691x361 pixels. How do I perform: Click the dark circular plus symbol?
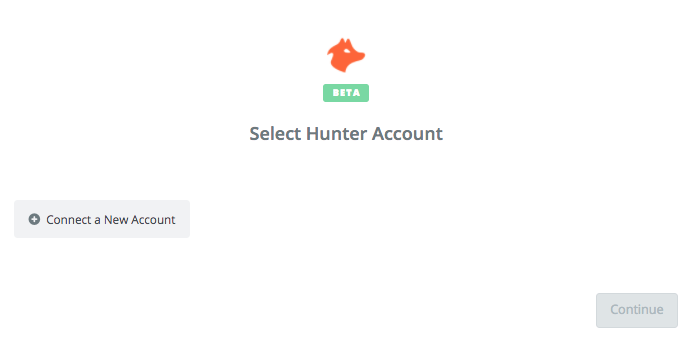(34, 219)
